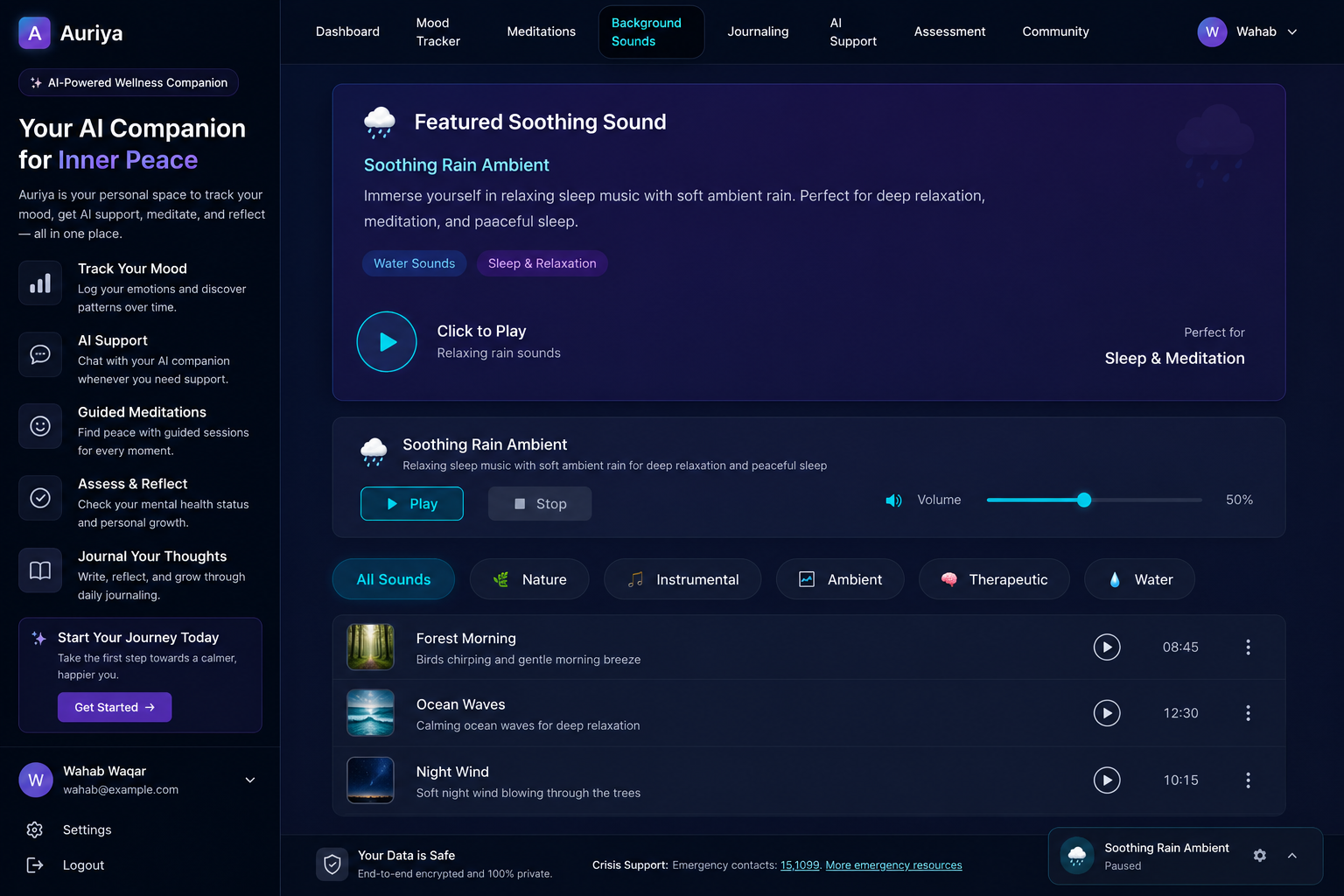The height and width of the screenshot is (896, 1344).
Task: Select the Nature filter chip
Action: pos(529,579)
